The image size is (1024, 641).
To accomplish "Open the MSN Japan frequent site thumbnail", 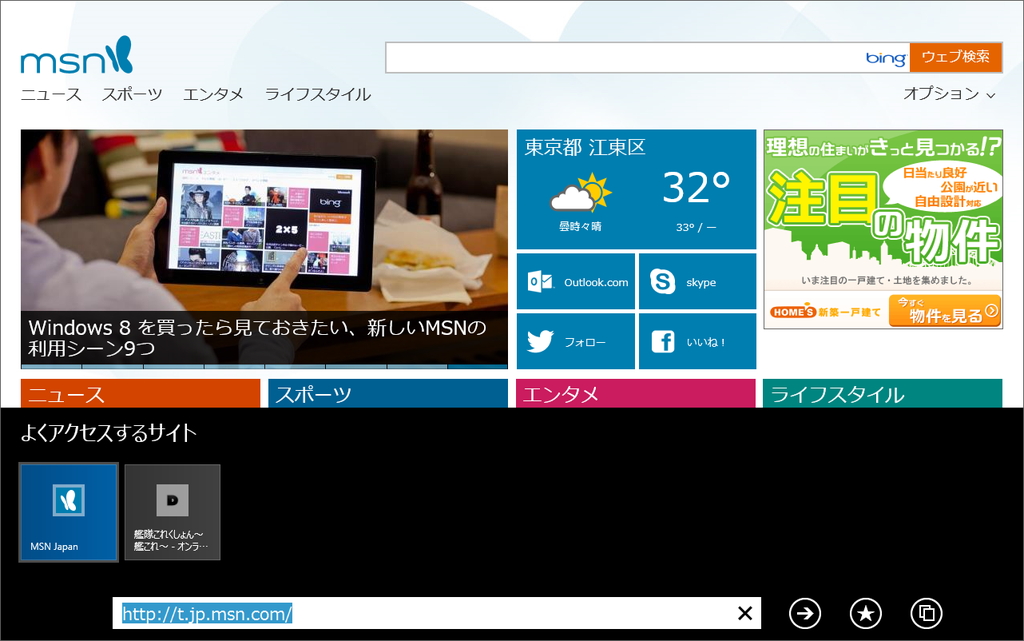I will coord(67,512).
